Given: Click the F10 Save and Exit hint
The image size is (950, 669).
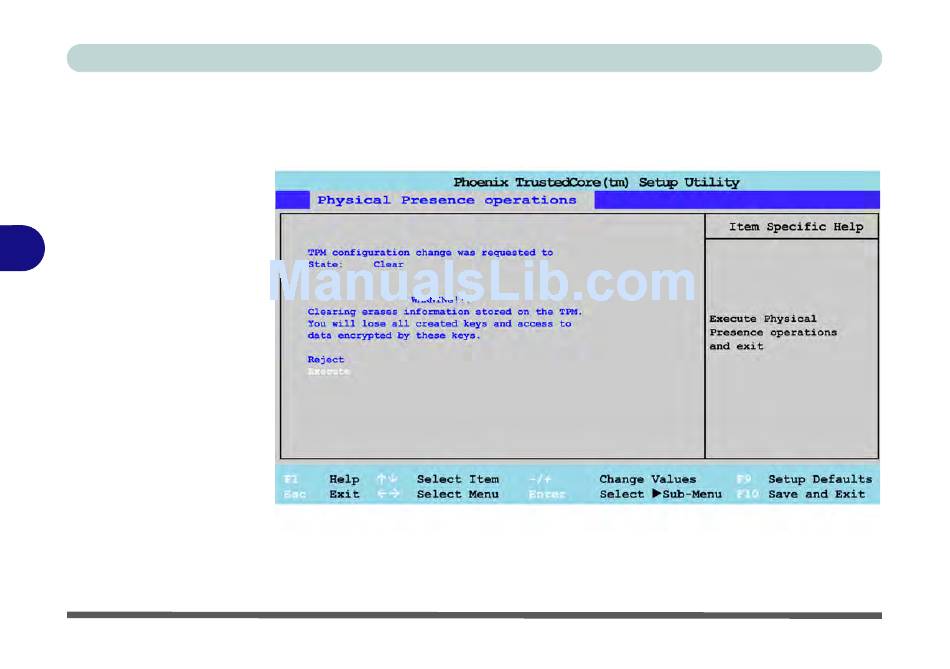Looking at the screenshot, I should click(x=800, y=494).
